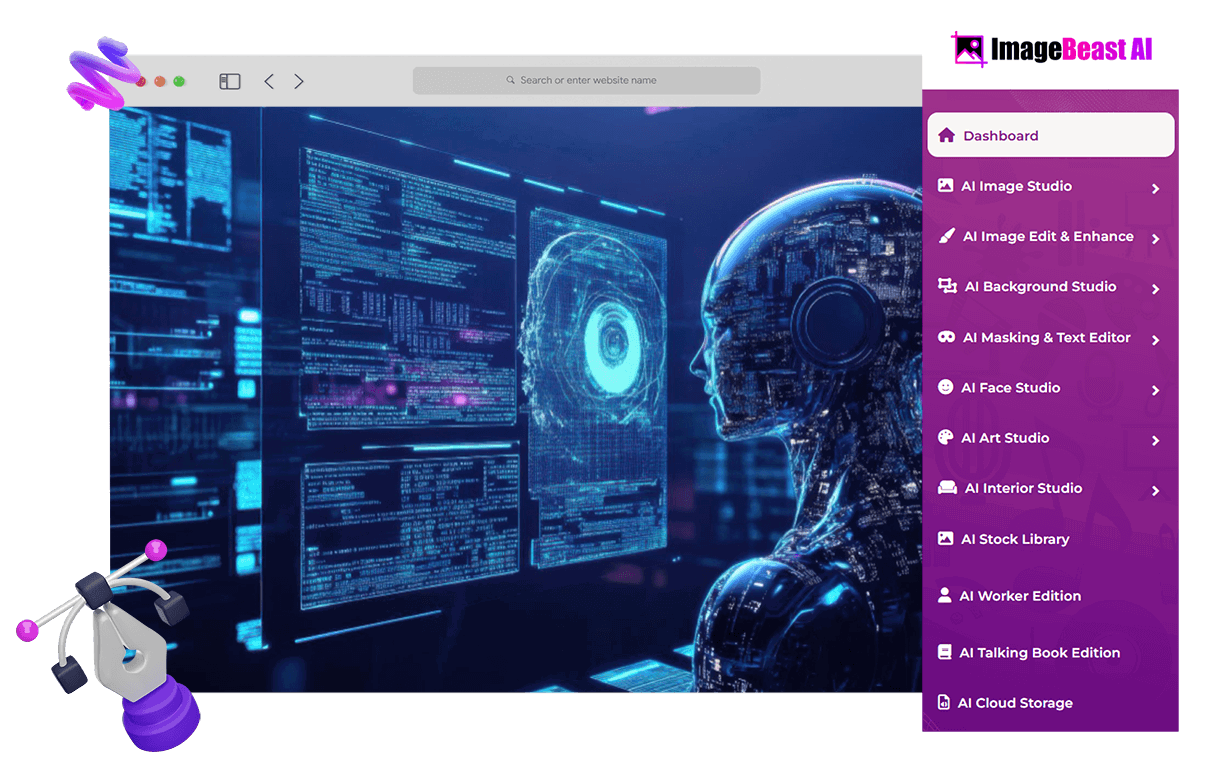Click the Dashboard home icon

pyautogui.click(x=946, y=135)
